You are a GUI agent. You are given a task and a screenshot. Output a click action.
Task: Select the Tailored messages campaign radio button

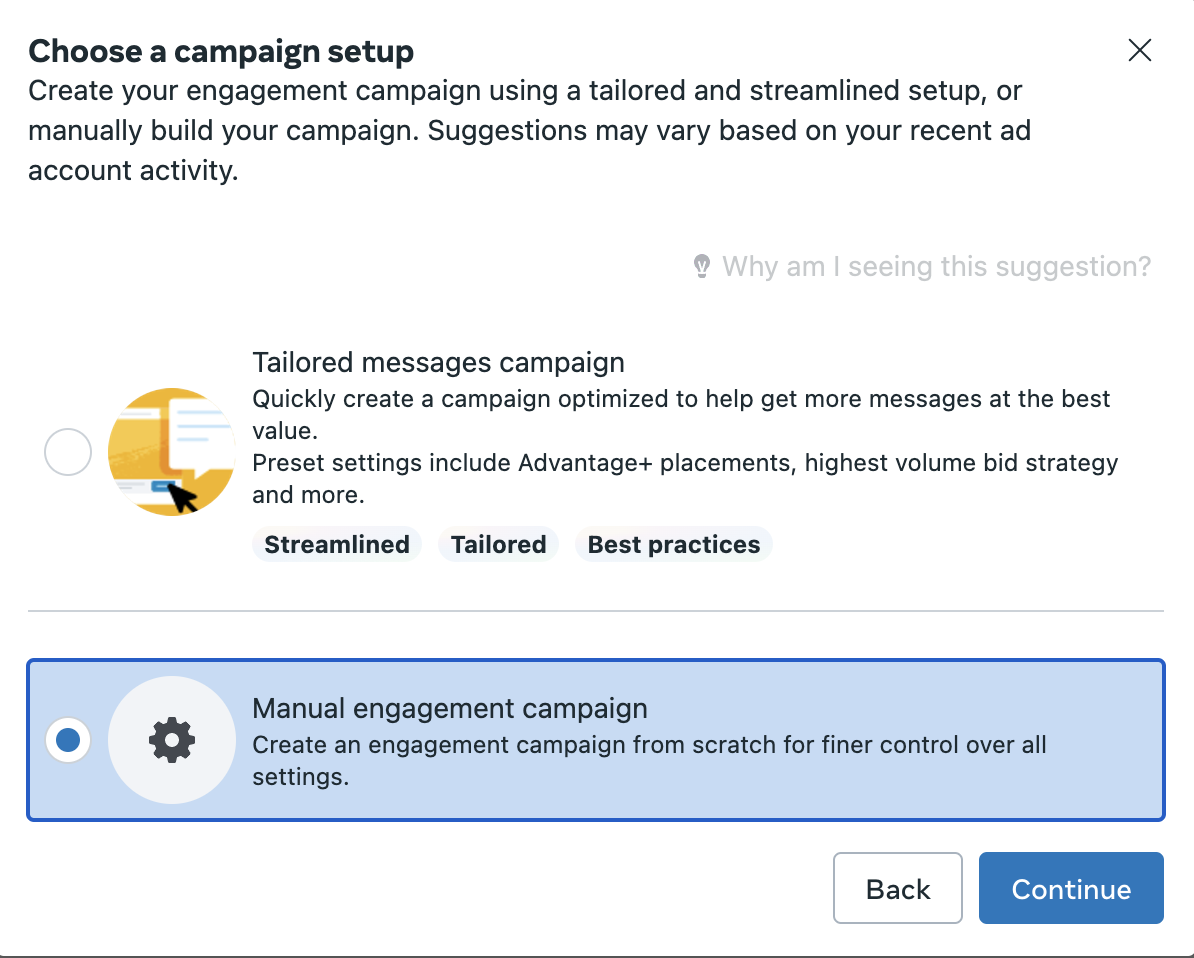pos(68,452)
